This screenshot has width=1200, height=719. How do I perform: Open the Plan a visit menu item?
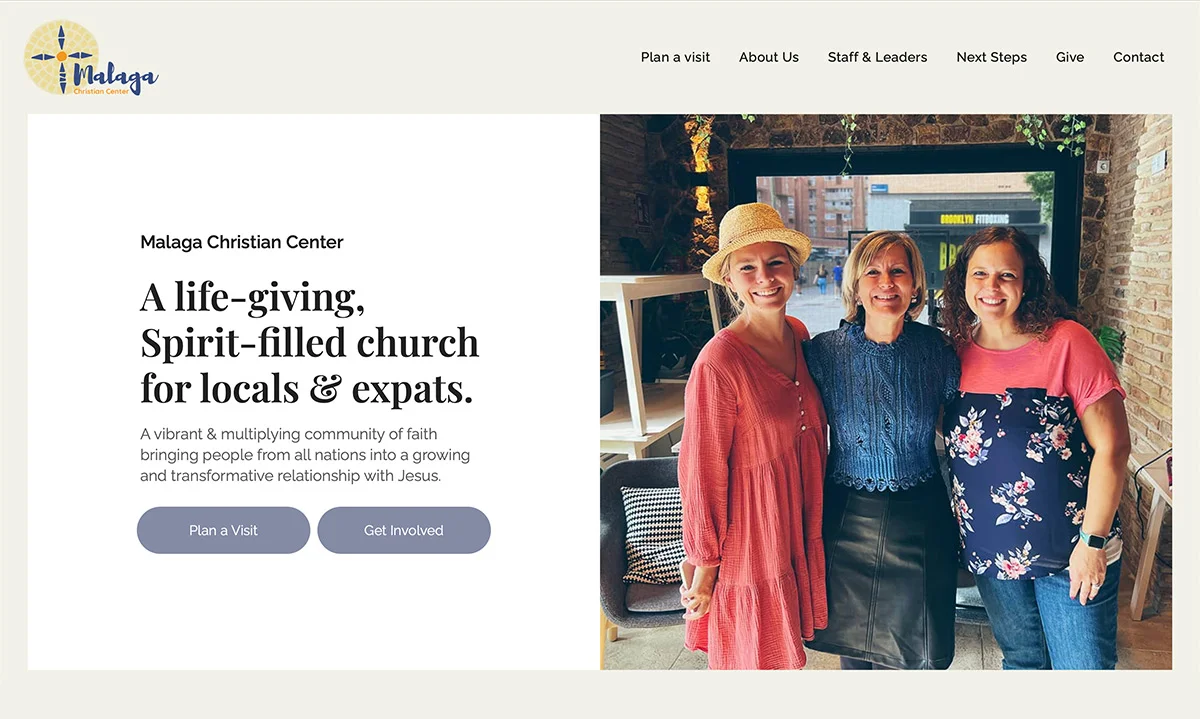point(675,57)
